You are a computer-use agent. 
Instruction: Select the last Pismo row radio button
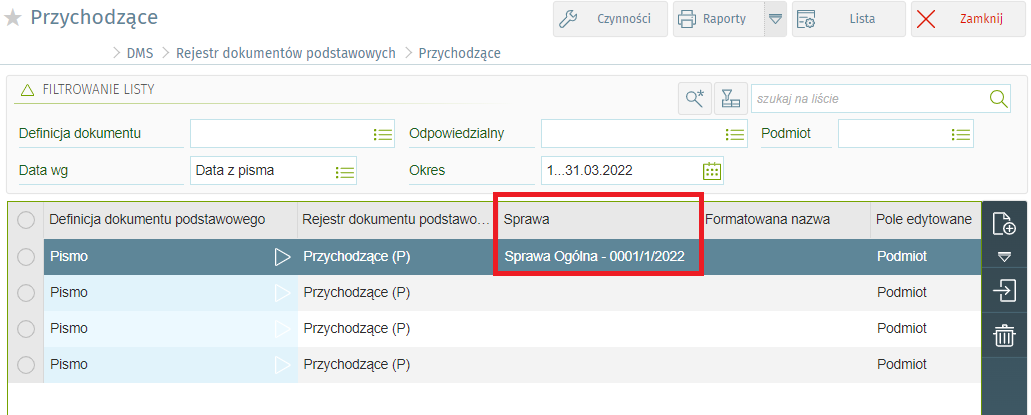[x=26, y=365]
